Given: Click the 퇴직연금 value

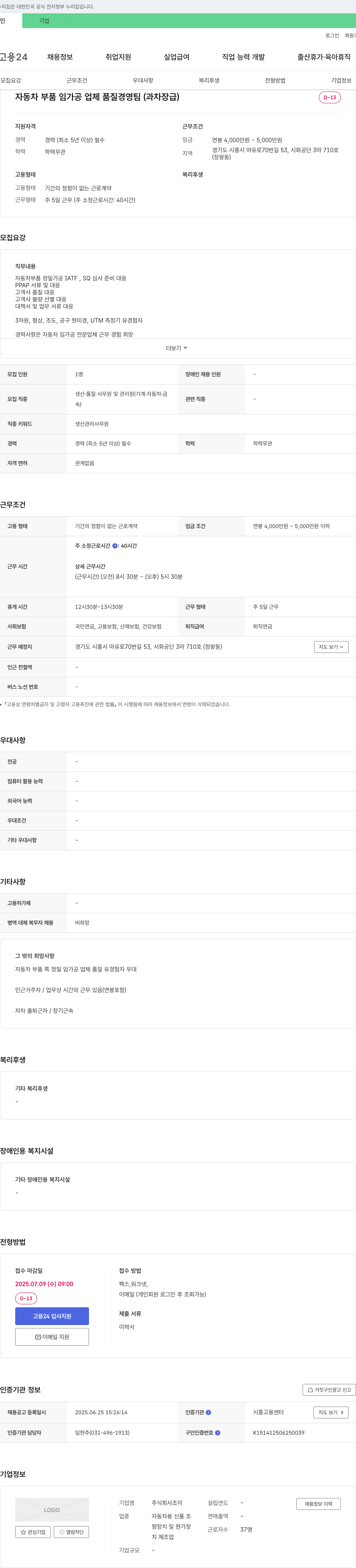Looking at the screenshot, I should pos(263,626).
